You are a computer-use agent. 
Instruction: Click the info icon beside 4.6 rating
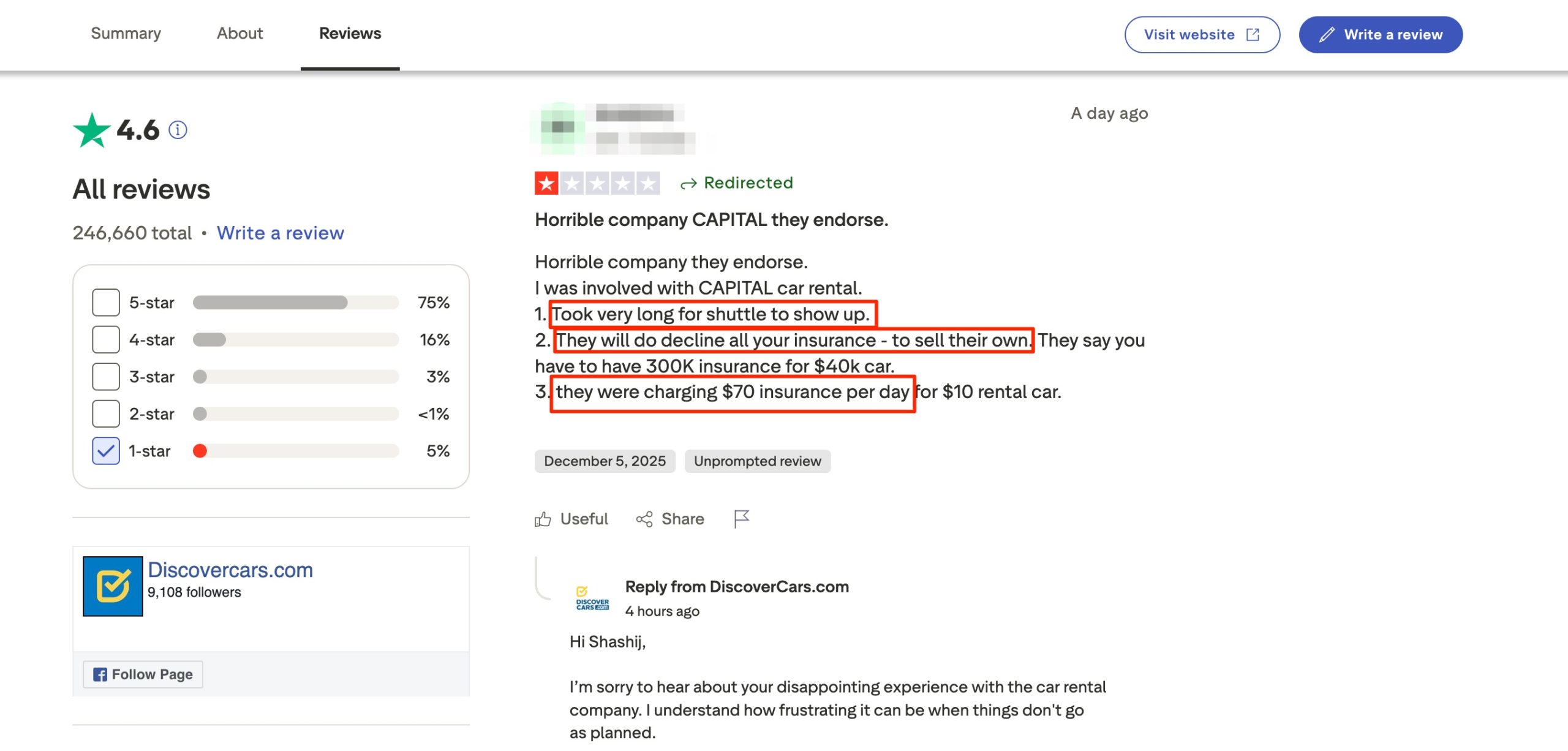178,130
